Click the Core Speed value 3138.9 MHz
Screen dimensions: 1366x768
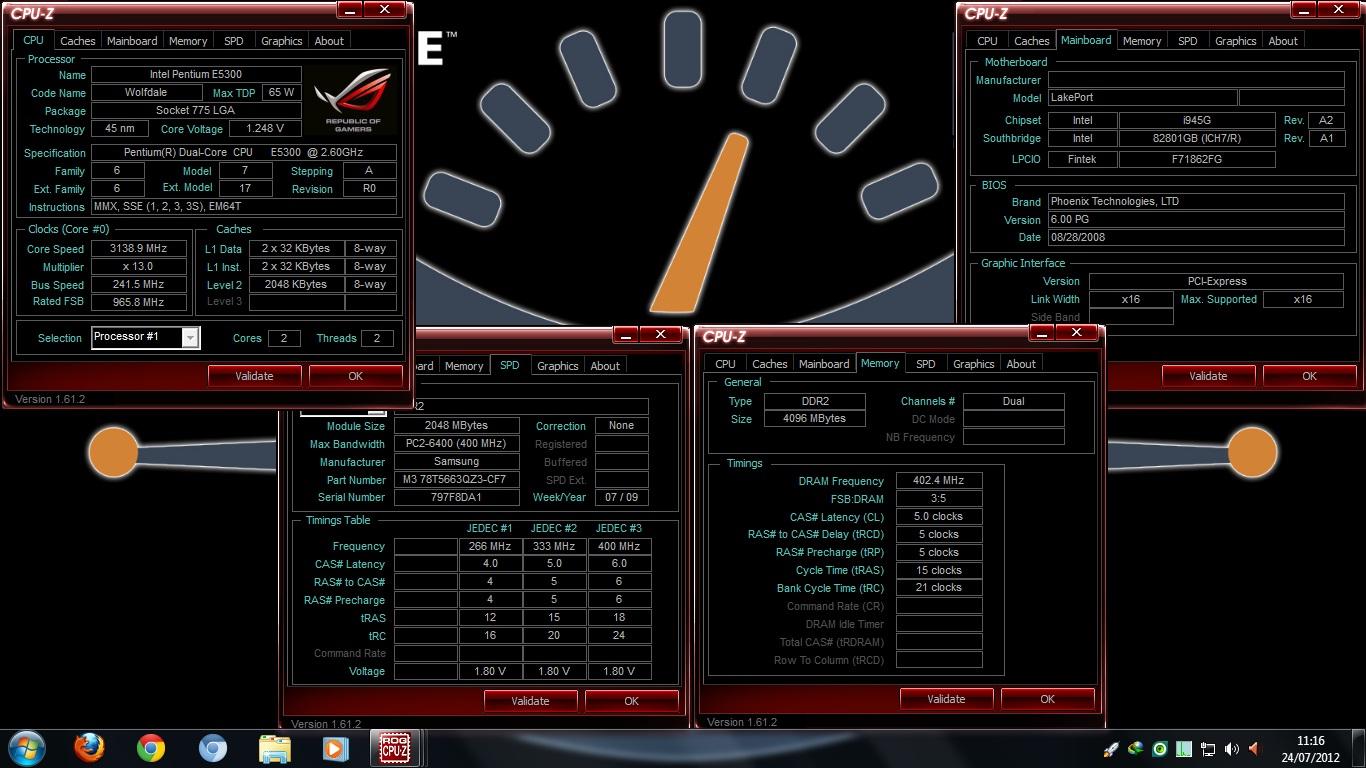point(139,249)
